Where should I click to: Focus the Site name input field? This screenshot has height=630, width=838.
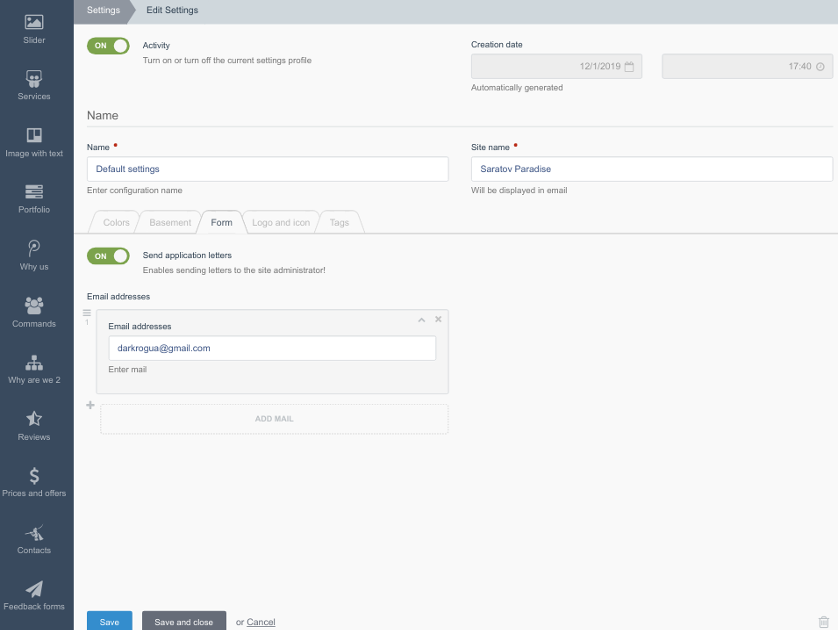(x=651, y=169)
